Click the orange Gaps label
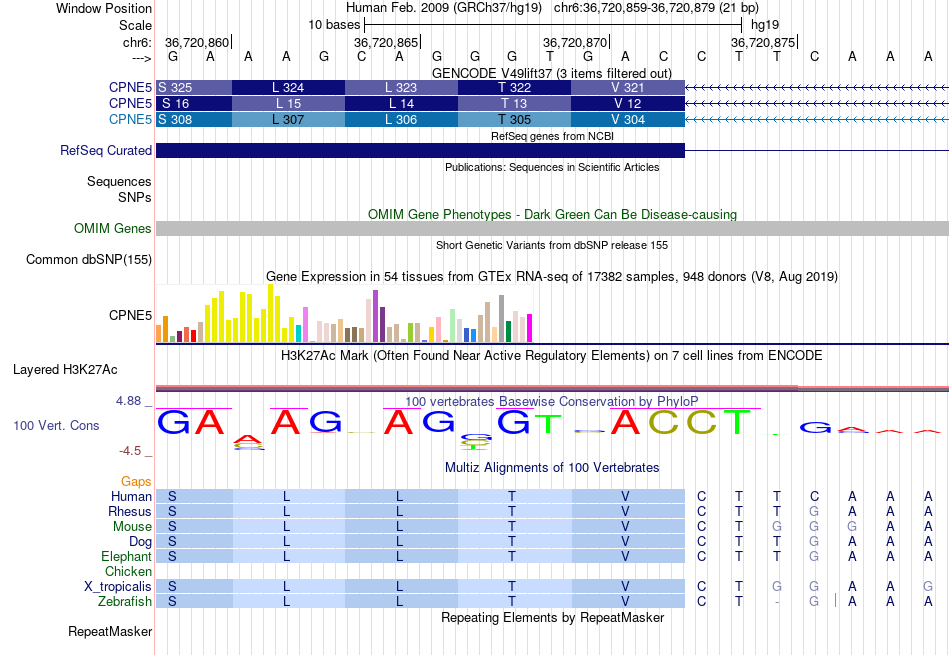 point(136,481)
